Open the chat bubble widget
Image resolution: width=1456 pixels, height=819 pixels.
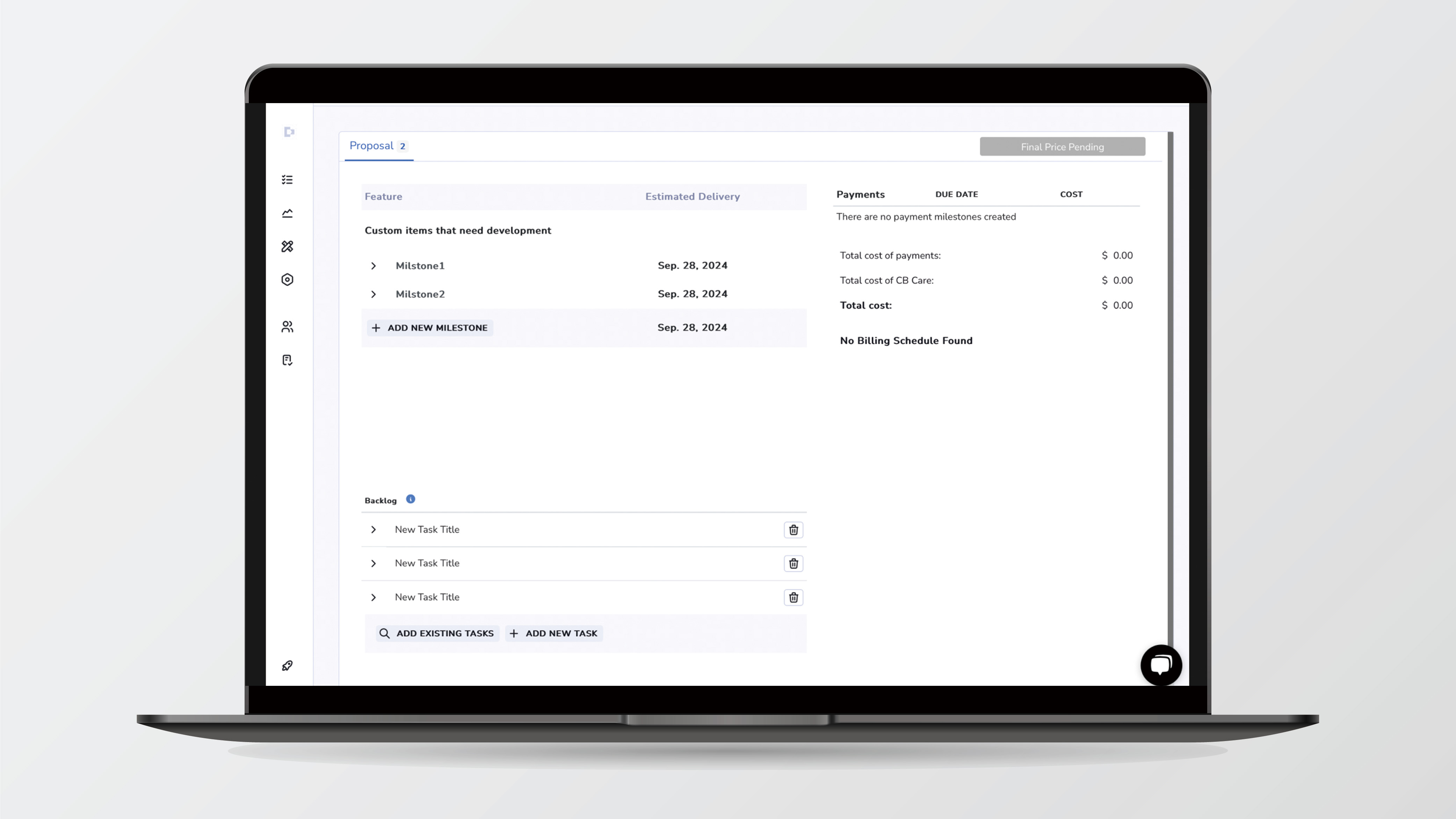click(x=1161, y=665)
